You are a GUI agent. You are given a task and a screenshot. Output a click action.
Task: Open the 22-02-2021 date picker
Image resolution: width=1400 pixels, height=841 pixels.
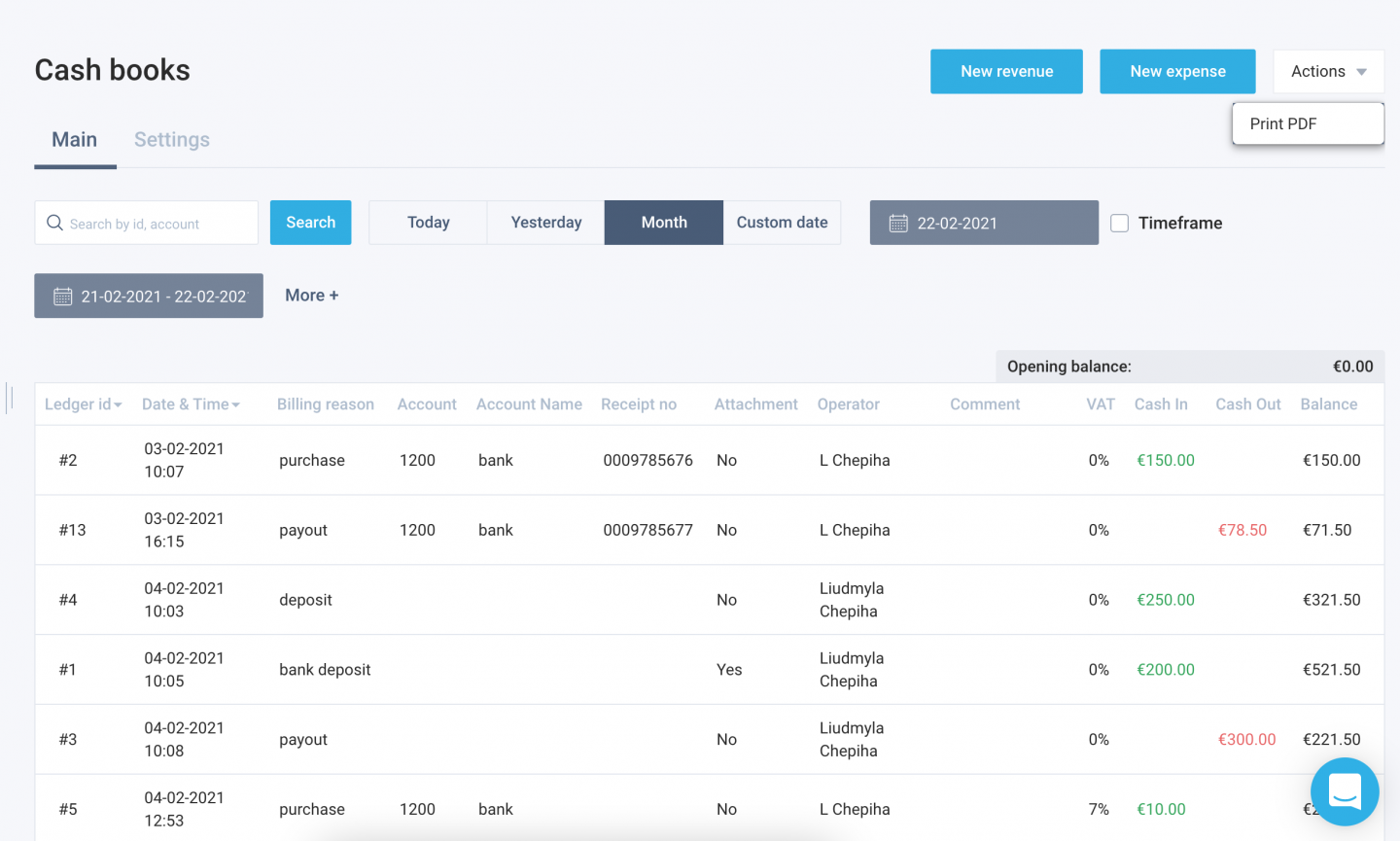tap(984, 223)
